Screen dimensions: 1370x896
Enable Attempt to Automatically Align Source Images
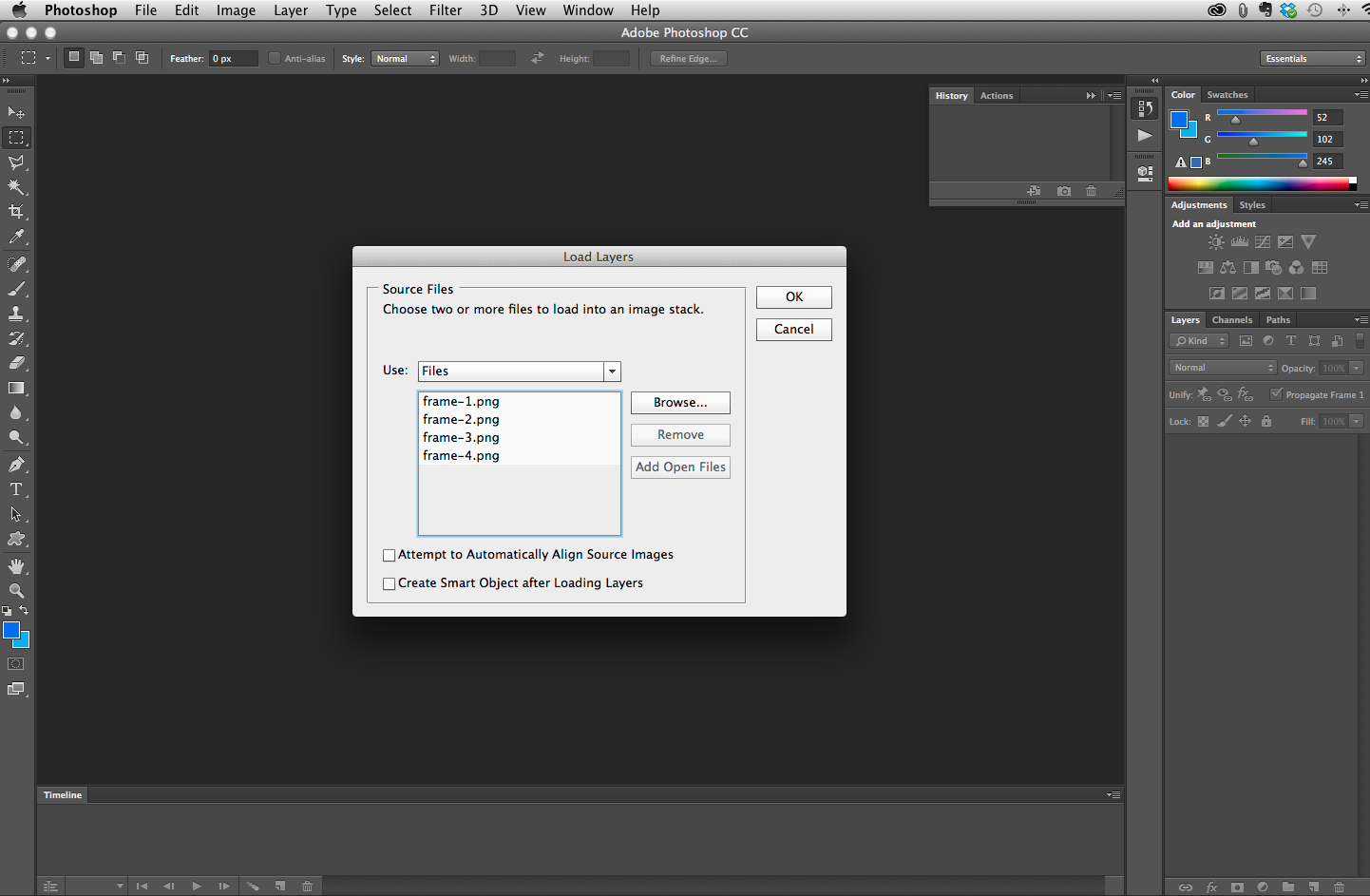click(x=389, y=555)
